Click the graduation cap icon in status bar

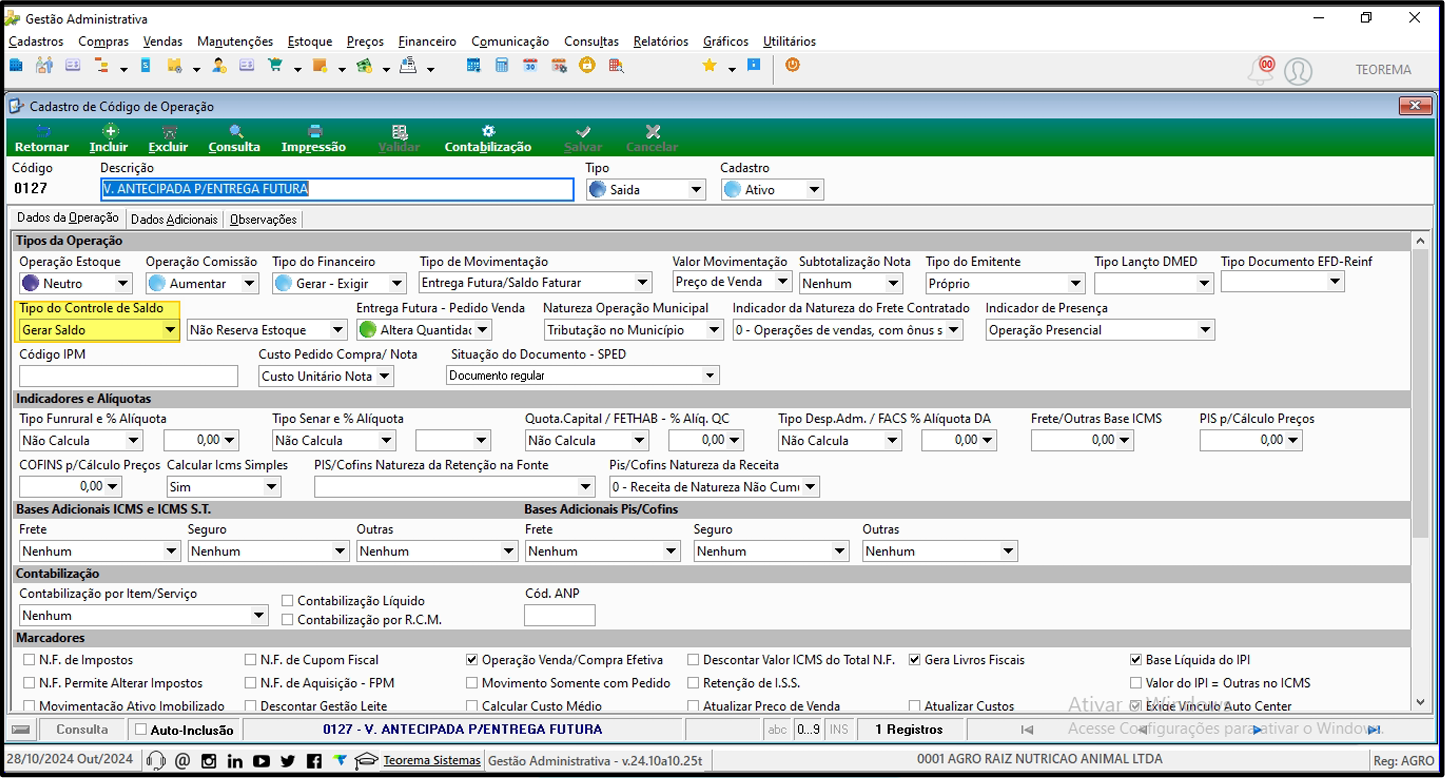[x=366, y=761]
